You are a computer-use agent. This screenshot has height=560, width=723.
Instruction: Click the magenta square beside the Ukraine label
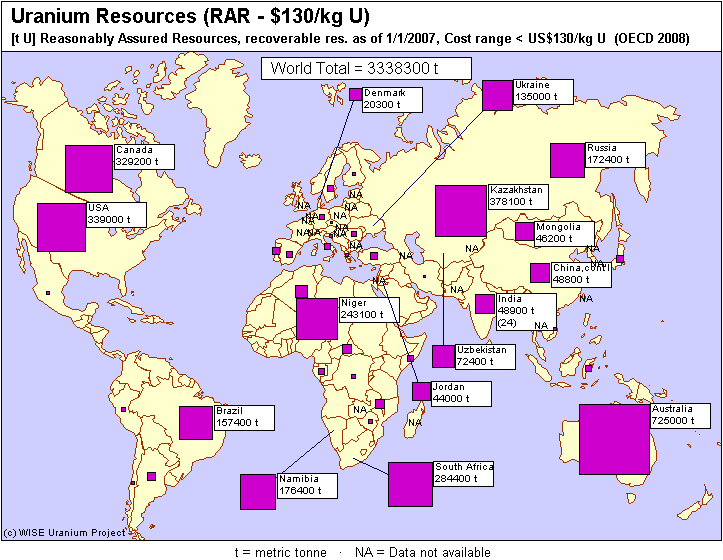point(498,95)
